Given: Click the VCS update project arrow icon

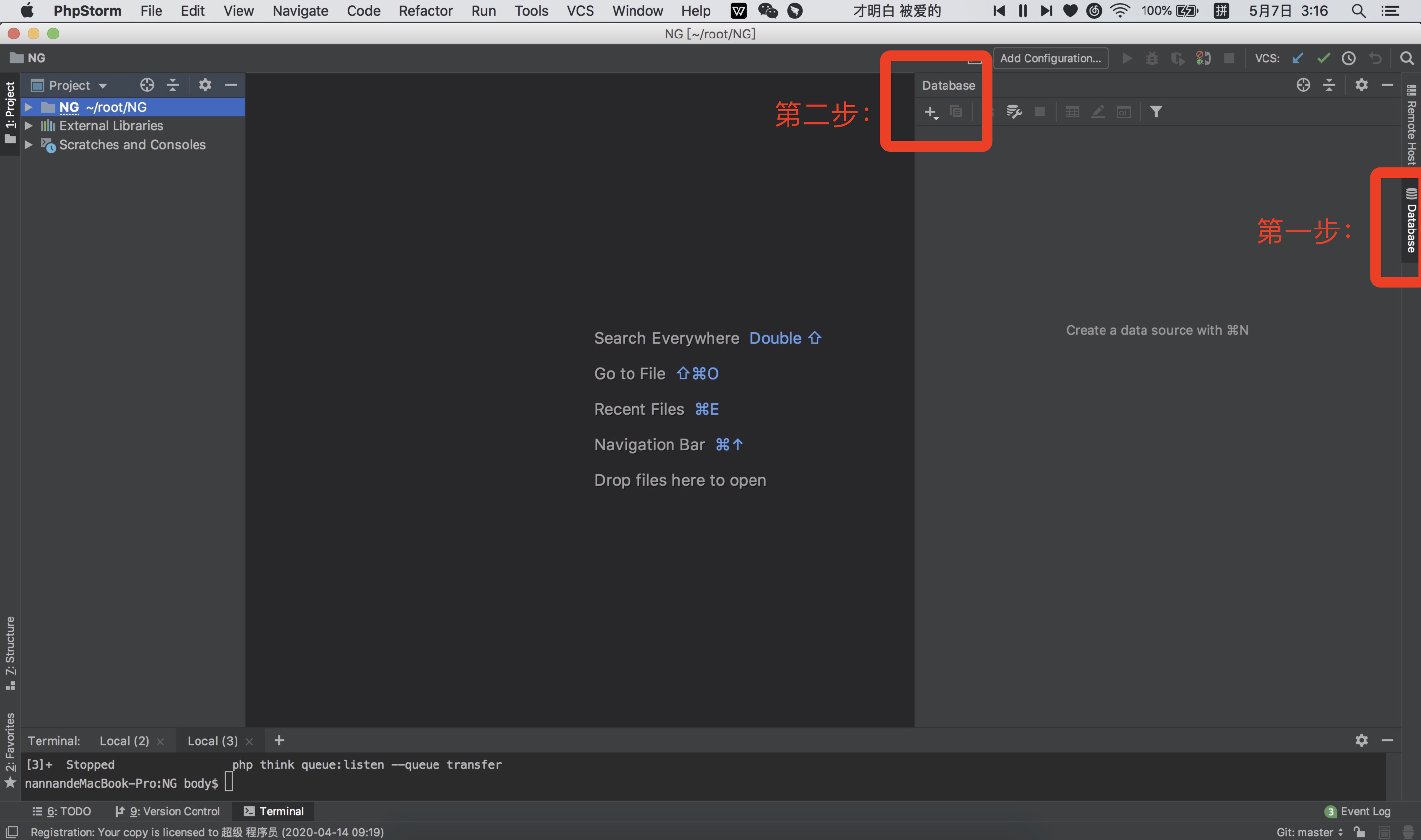Looking at the screenshot, I should 1297,58.
